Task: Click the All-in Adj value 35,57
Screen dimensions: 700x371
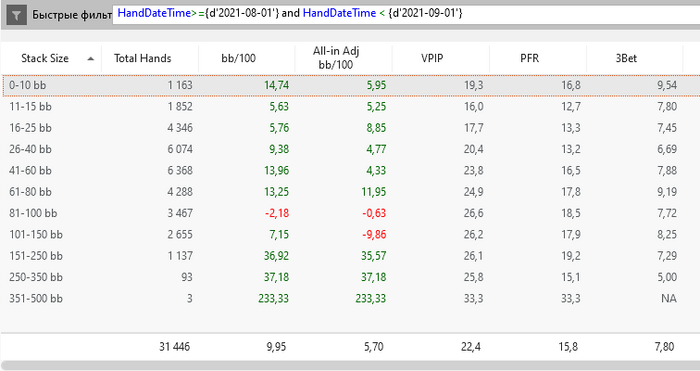Action: (x=374, y=256)
